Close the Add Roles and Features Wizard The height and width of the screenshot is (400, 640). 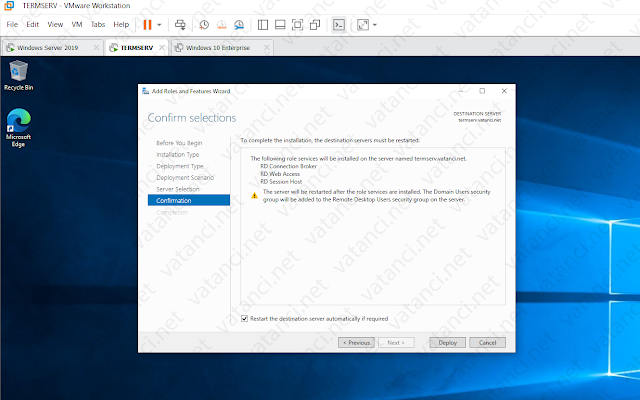tap(504, 91)
